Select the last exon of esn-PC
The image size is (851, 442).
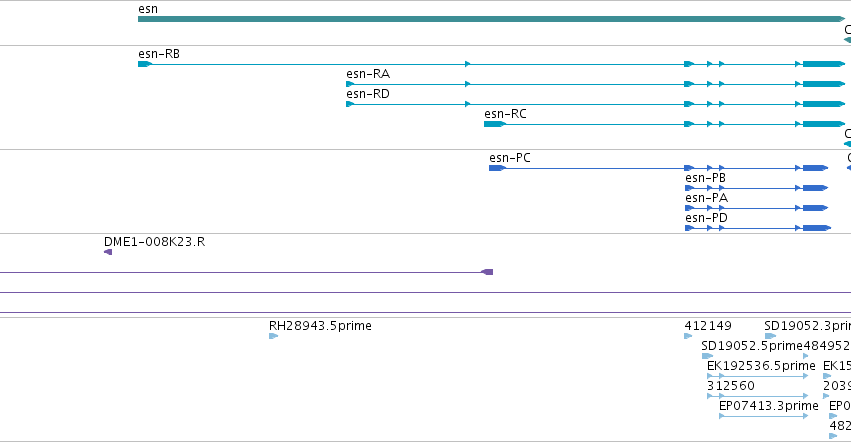click(815, 168)
